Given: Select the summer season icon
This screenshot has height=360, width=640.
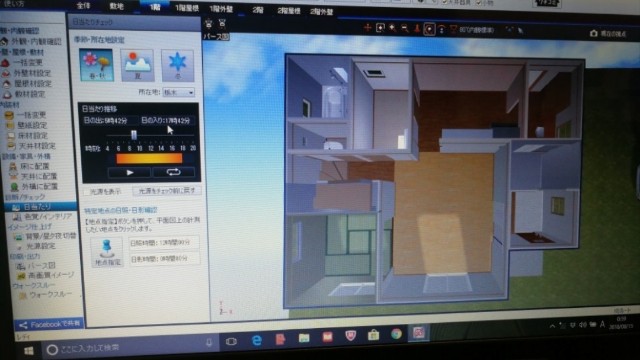Looking at the screenshot, I should 138,65.
